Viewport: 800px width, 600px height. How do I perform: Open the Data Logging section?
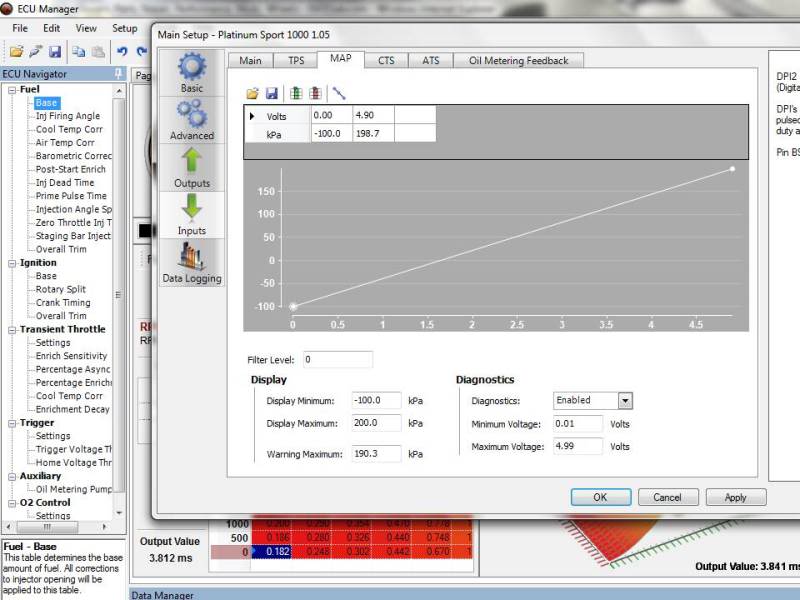(x=192, y=263)
